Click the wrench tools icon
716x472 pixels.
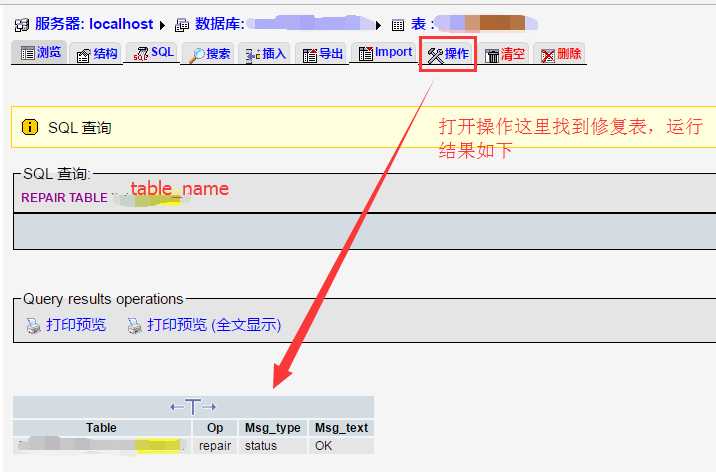coord(435,56)
